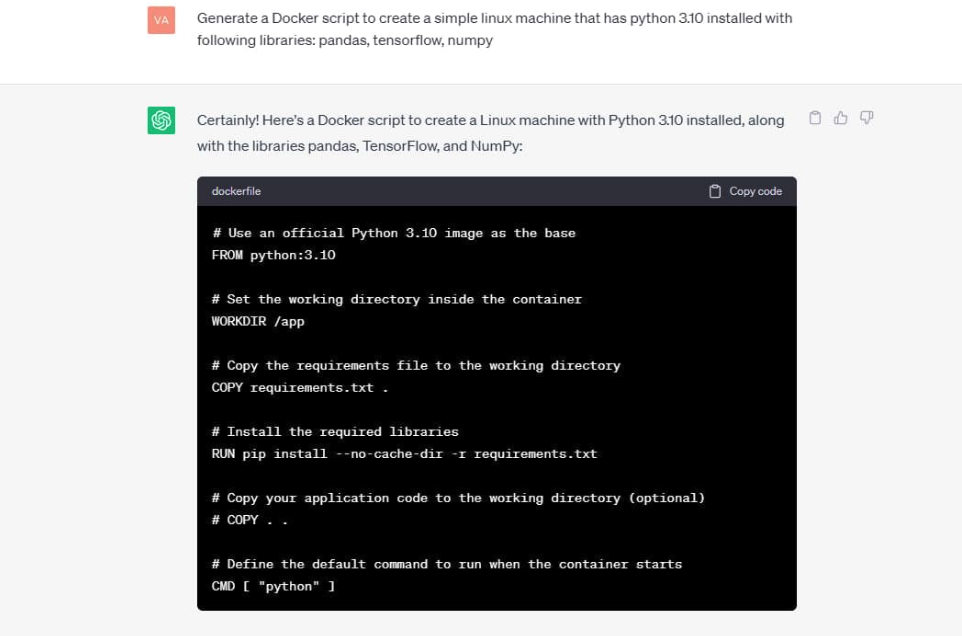962x636 pixels.
Task: Click the WORKDIR /app code line
Action: [258, 321]
